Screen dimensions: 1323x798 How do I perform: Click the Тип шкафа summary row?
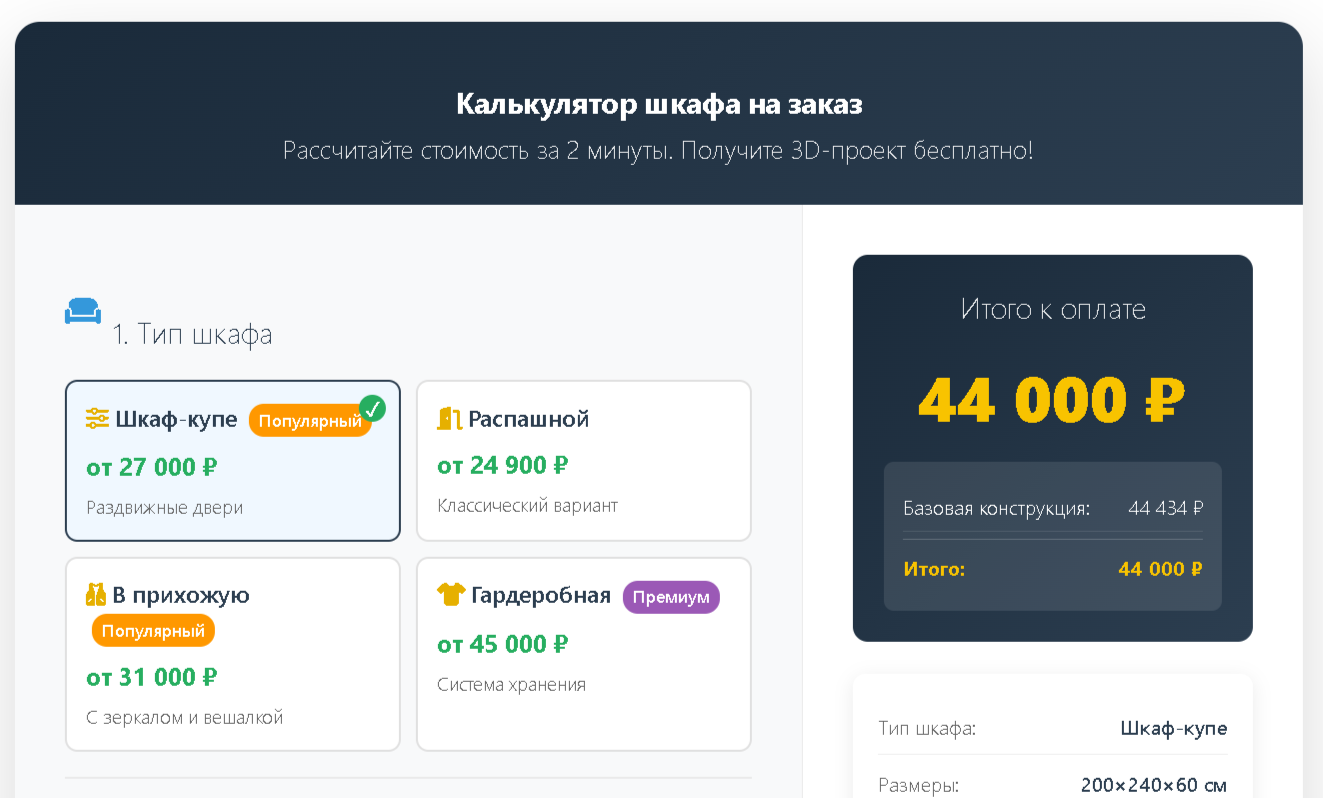(x=1051, y=728)
